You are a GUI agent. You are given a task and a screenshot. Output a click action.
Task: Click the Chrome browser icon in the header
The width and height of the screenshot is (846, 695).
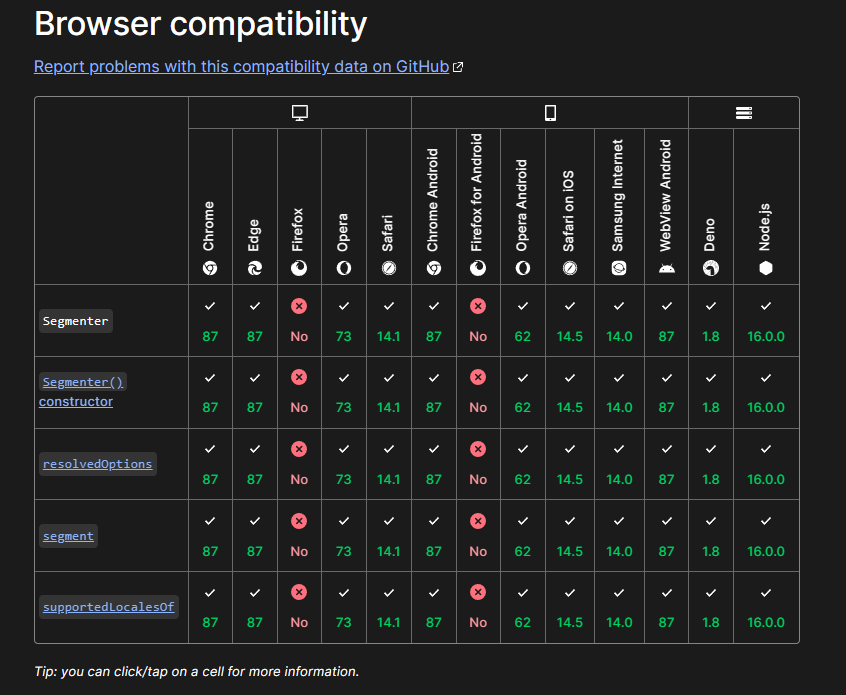[210, 267]
